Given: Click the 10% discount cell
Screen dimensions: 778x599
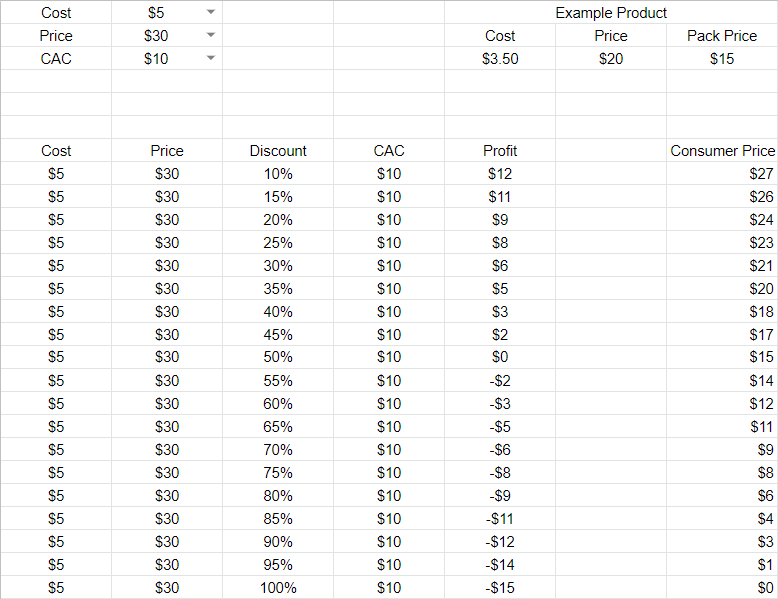Looking at the screenshot, I should (278, 173).
